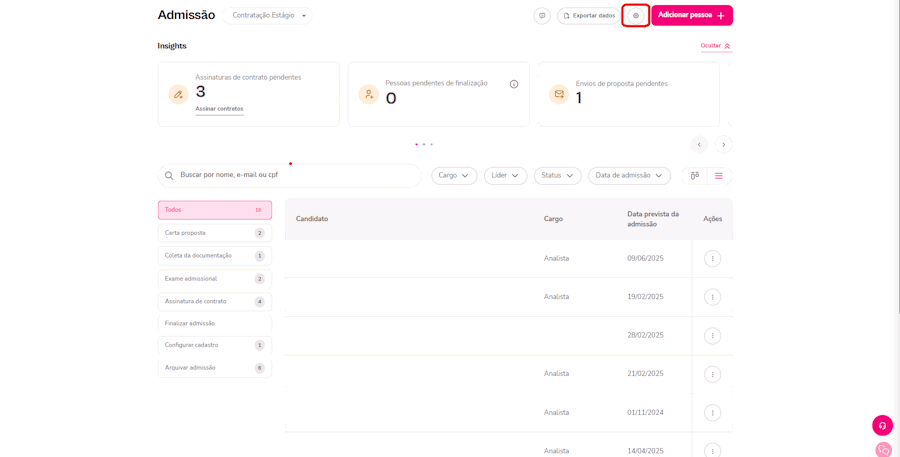Open Assinar contratos link
Viewport: 900px width, 457px height.
219,109
